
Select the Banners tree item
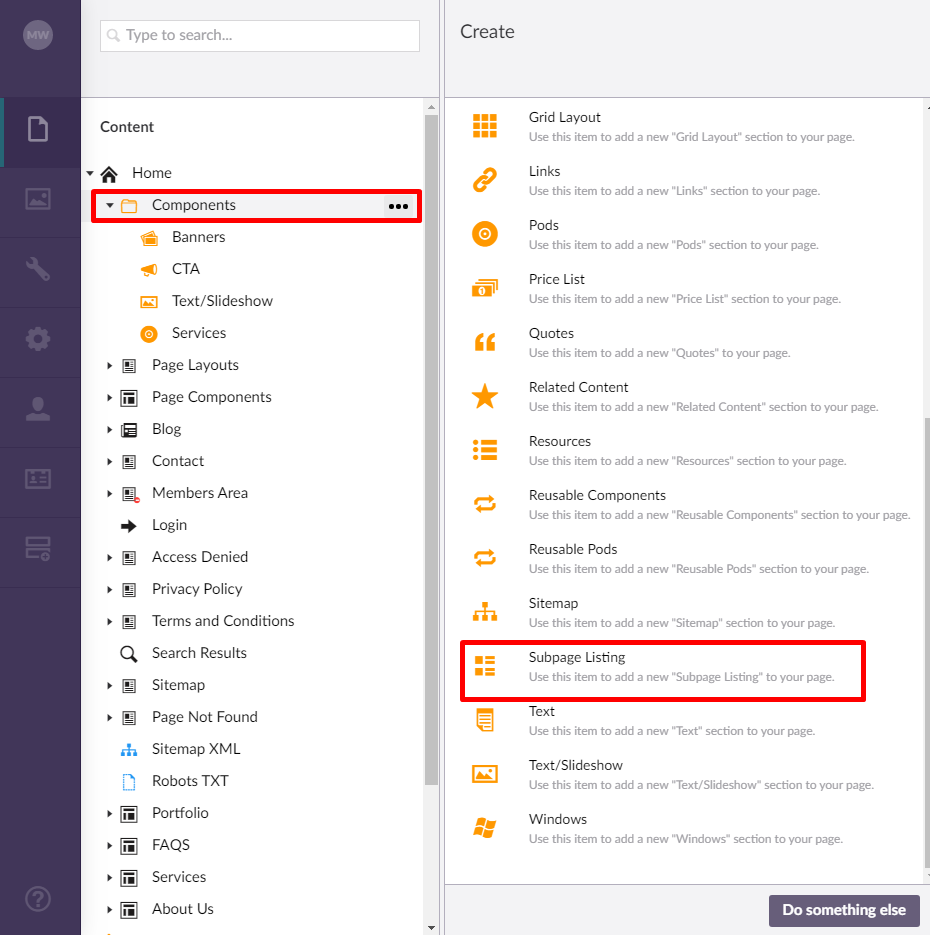[199, 237]
